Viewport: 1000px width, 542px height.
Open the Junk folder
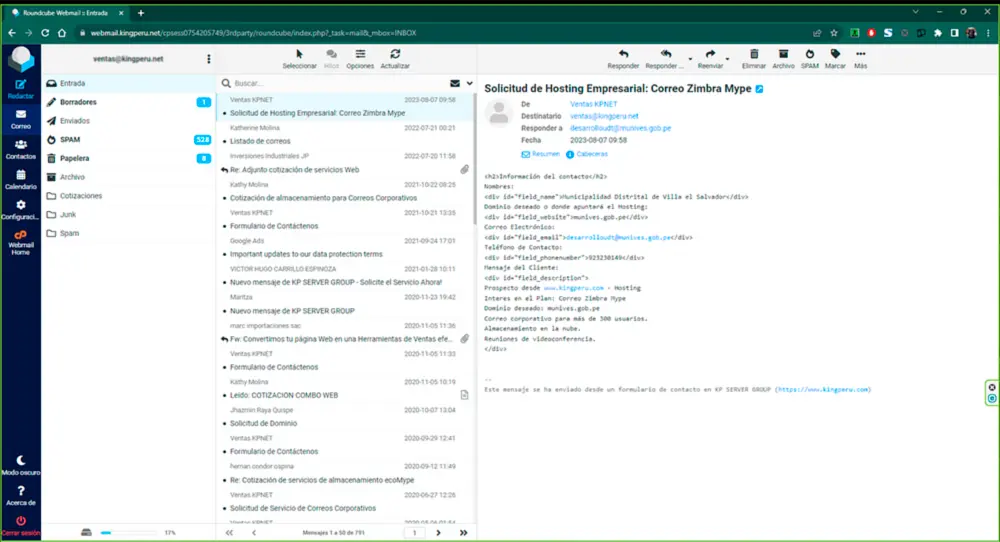coord(129,215)
